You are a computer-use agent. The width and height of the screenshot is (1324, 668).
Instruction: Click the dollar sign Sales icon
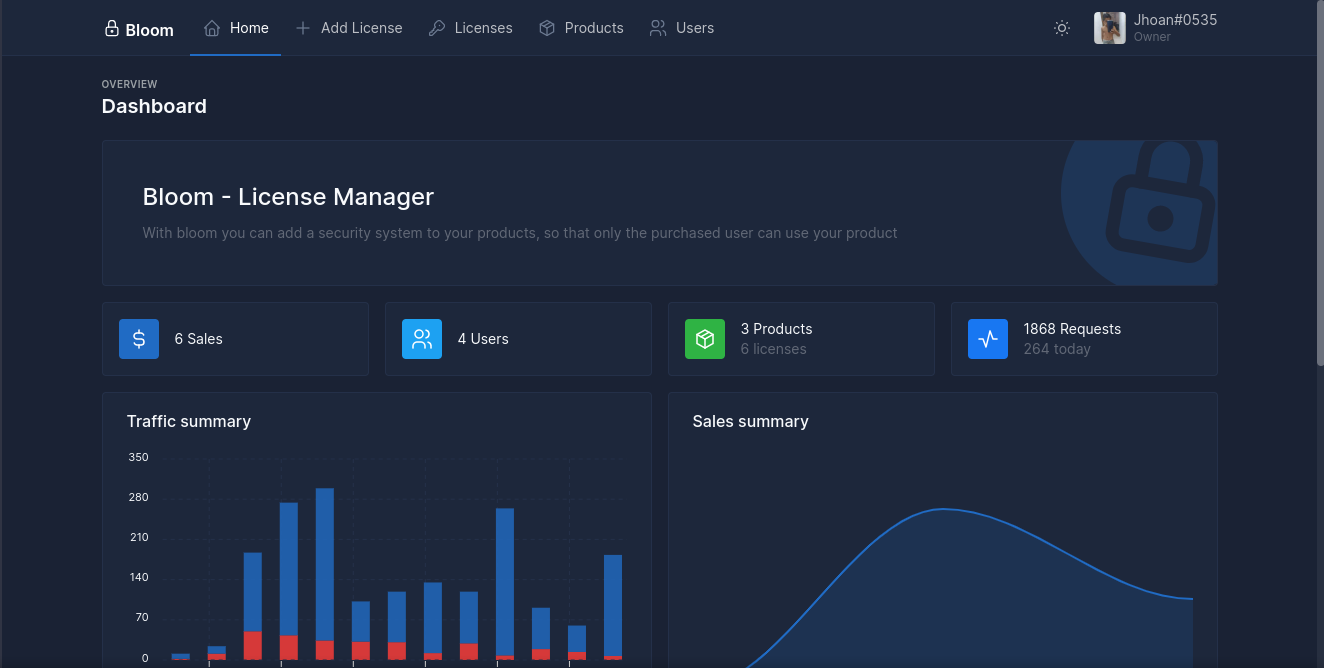[x=139, y=339]
